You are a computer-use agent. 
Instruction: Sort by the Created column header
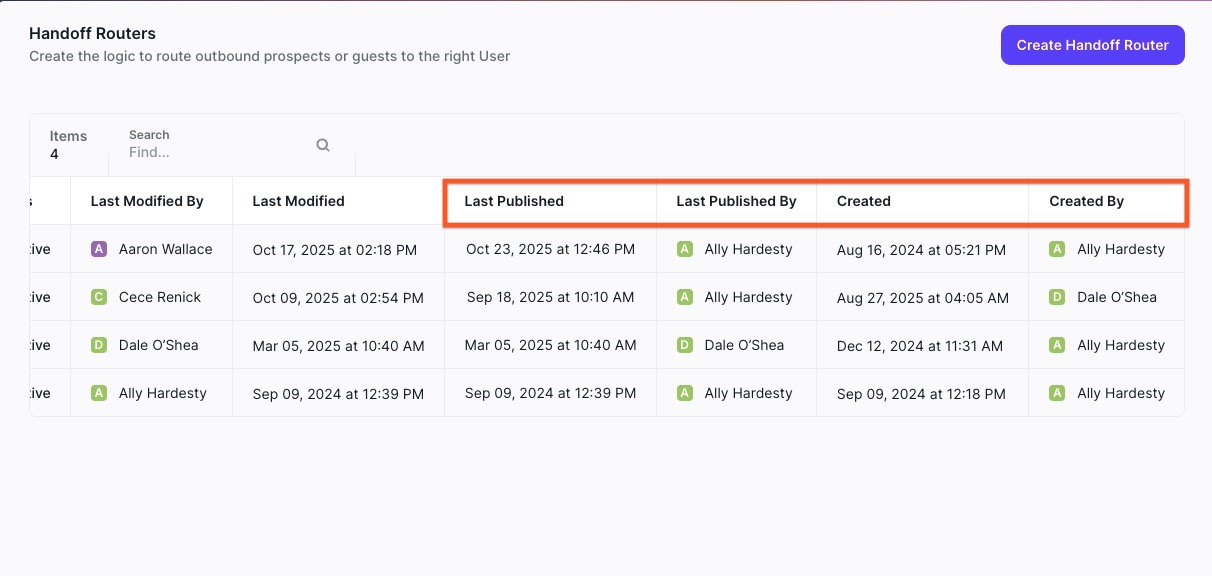pos(863,201)
